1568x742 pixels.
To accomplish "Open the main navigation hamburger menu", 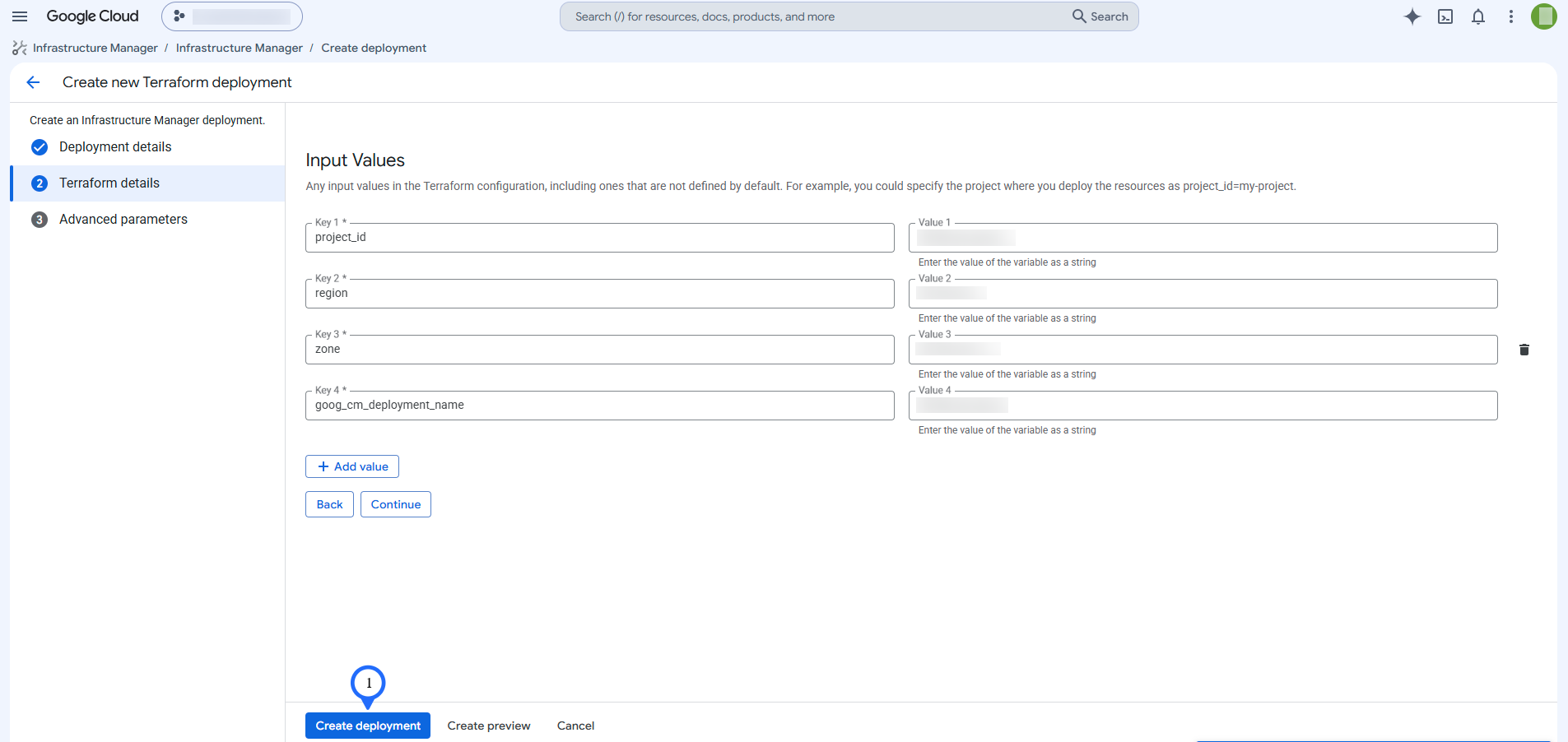I will (20, 16).
